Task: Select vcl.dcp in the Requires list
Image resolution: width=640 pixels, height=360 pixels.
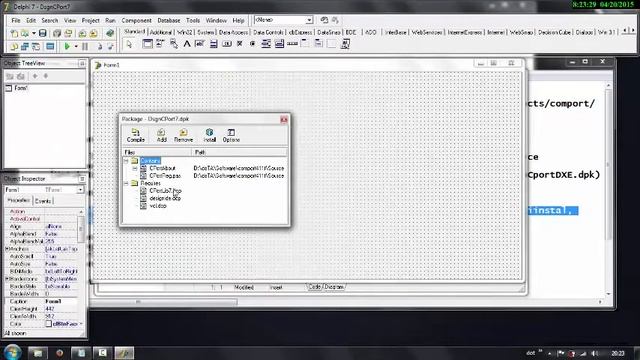Action: (158, 206)
